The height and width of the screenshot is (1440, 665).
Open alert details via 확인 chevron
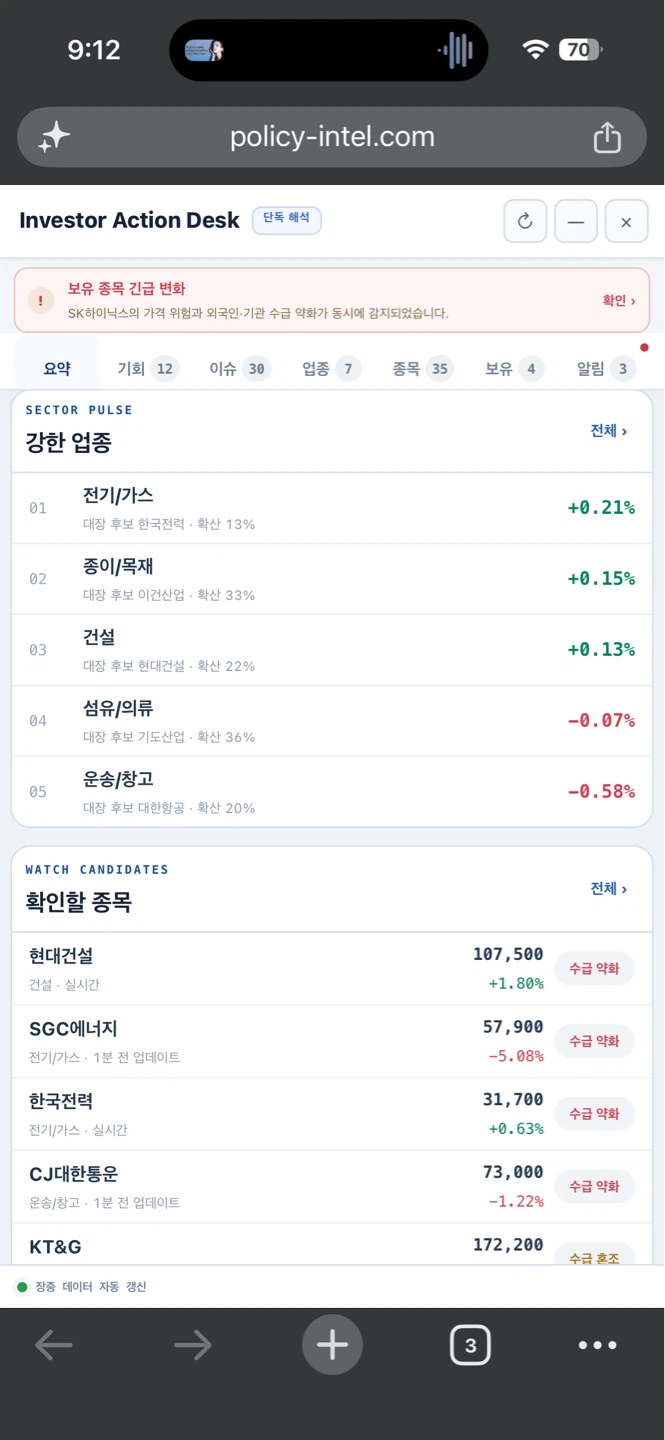point(618,300)
